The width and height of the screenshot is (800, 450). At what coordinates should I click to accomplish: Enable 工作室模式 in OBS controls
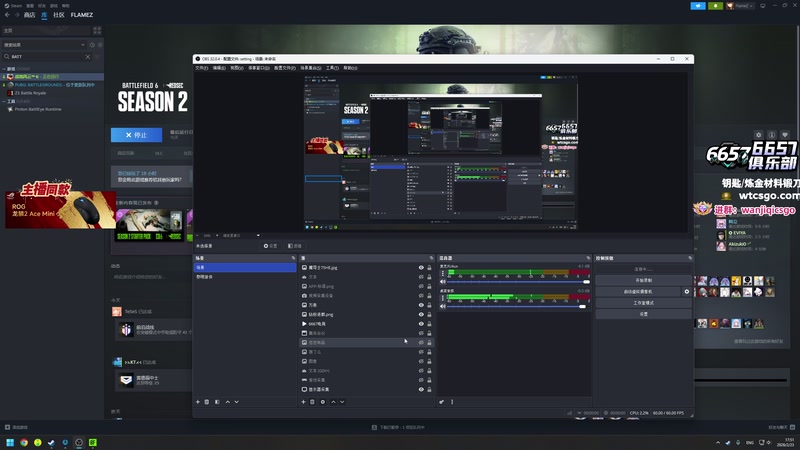coord(643,303)
